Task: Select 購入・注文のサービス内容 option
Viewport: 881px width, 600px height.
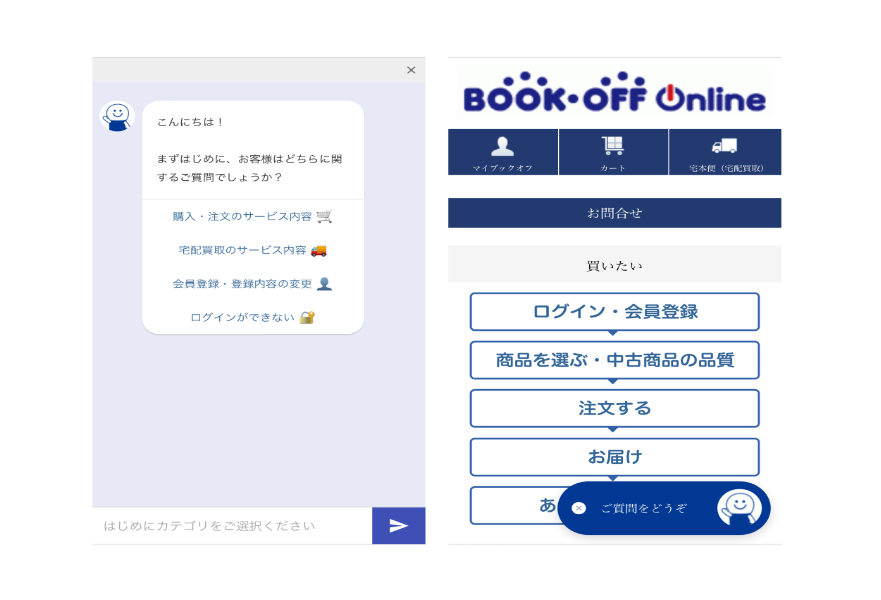Action: tap(252, 216)
